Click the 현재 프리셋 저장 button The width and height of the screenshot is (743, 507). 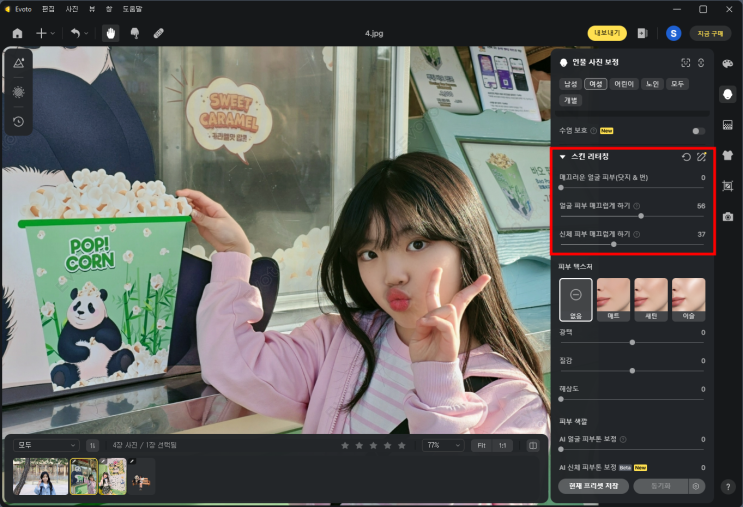(593, 486)
